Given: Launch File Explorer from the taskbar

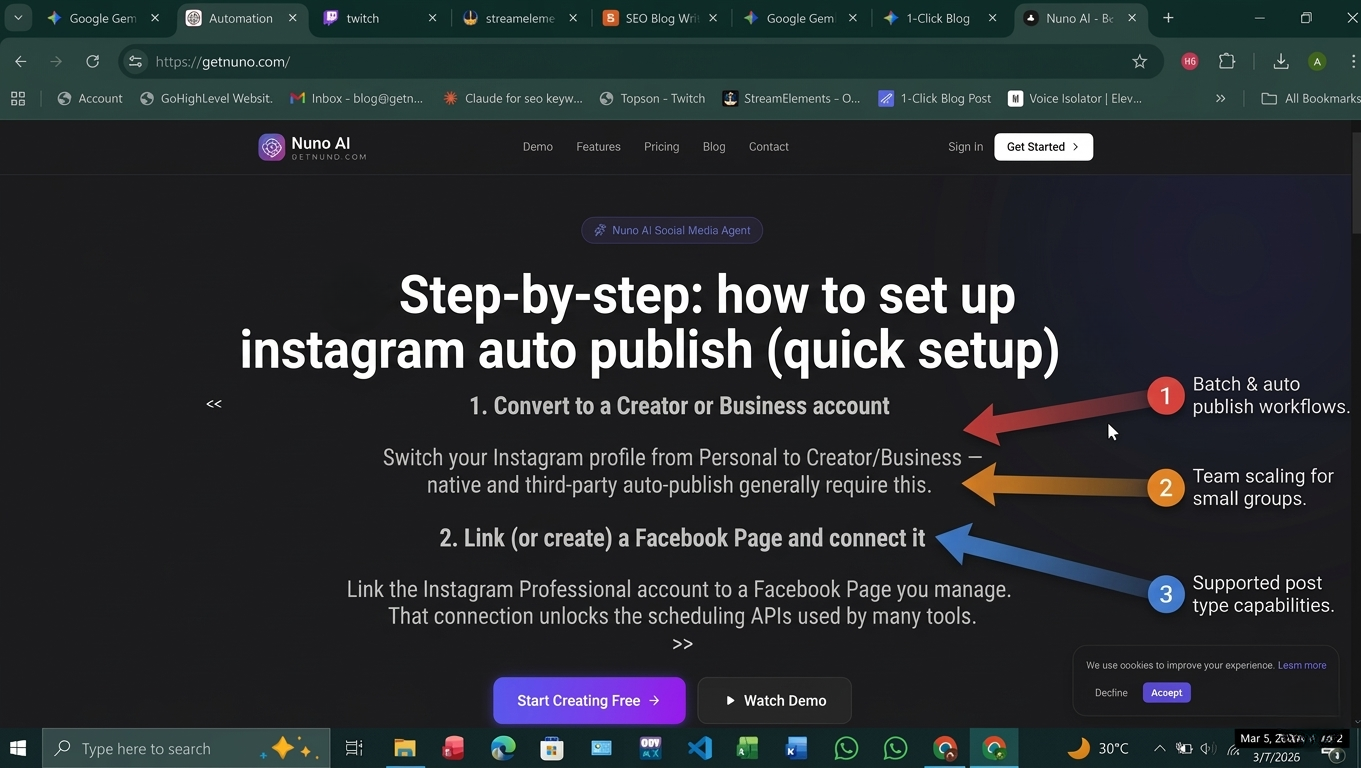Looking at the screenshot, I should pos(404,748).
